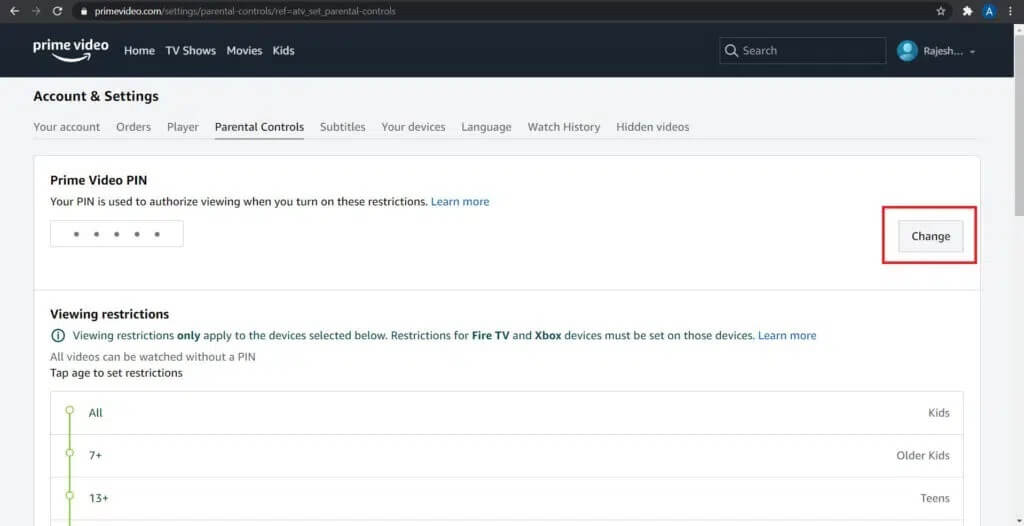Viewport: 1024px width, 526px height.
Task: Open TV Shows in the top navigation
Action: click(191, 51)
